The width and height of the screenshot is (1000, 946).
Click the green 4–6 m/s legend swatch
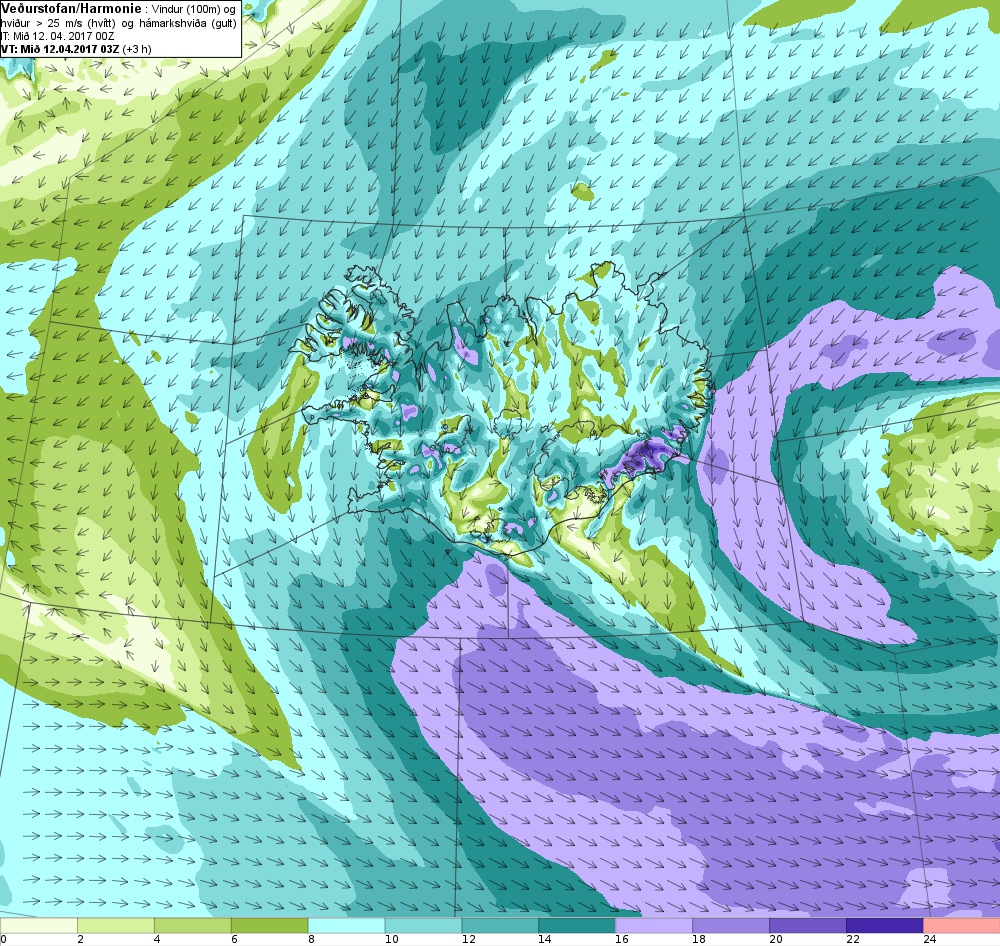coord(193,925)
